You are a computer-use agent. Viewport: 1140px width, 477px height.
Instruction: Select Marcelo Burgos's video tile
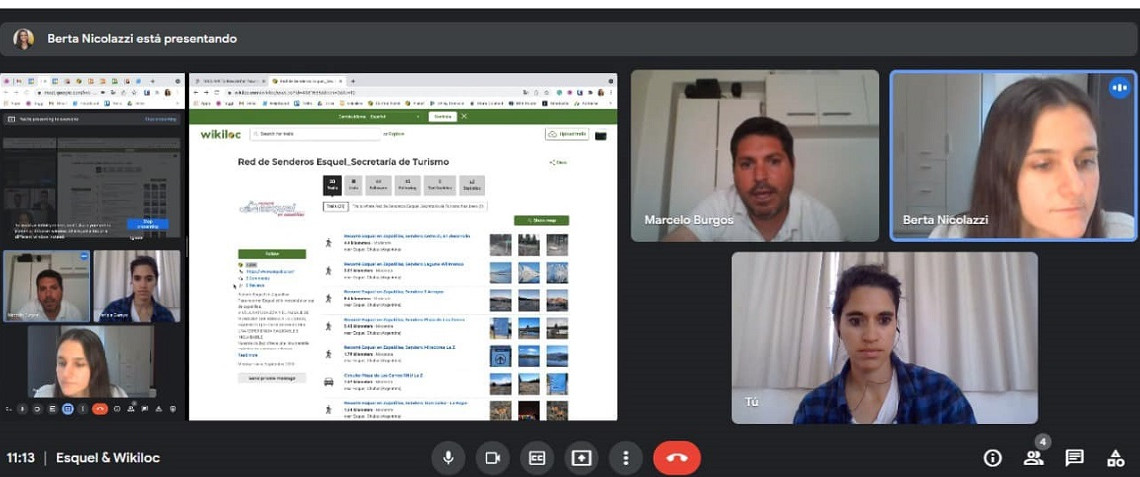(755, 156)
